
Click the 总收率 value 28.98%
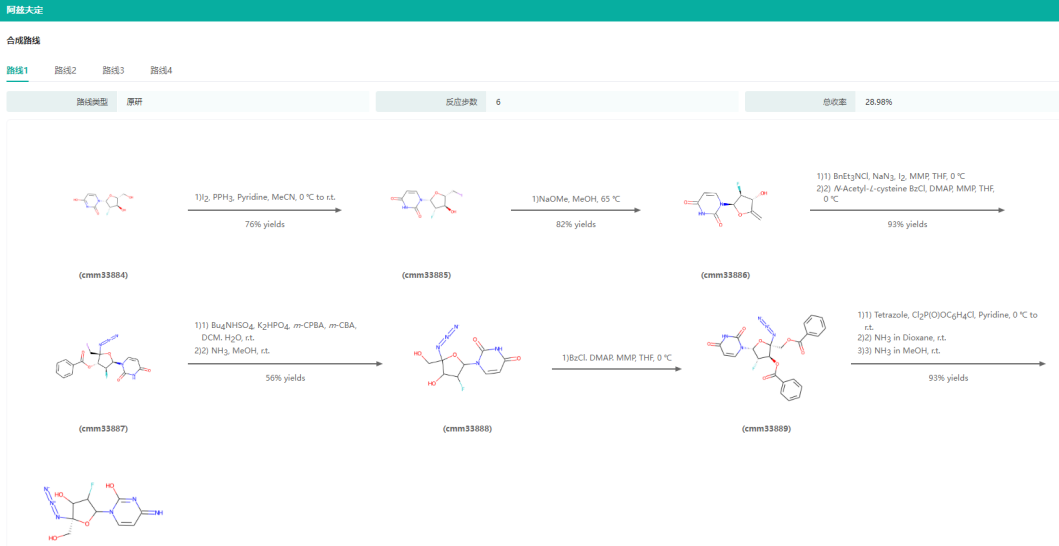coord(879,102)
